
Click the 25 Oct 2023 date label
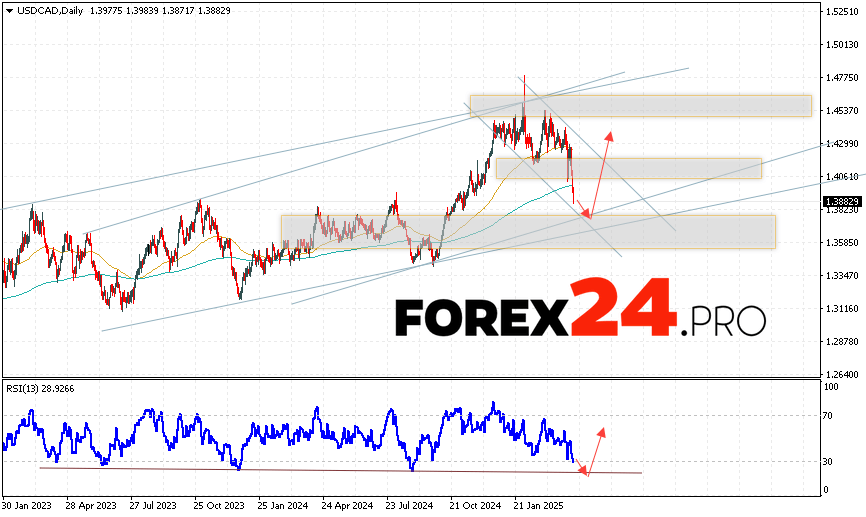[221, 506]
